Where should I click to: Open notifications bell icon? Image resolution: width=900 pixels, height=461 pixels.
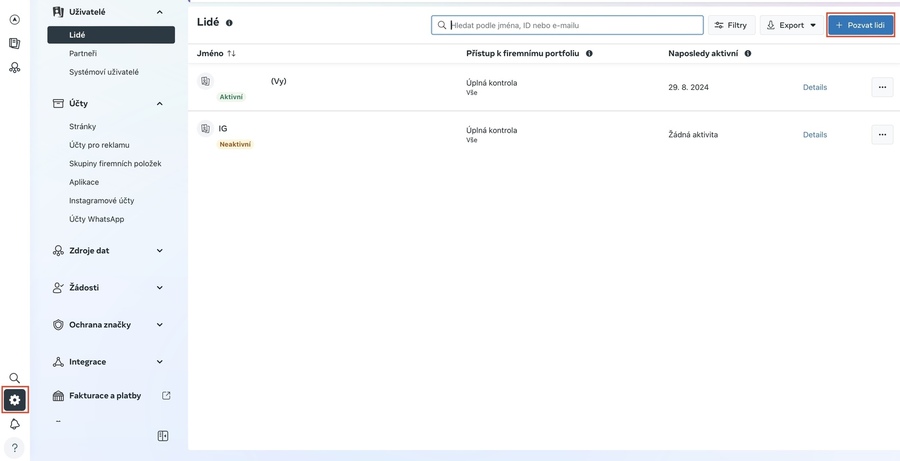coord(14,424)
